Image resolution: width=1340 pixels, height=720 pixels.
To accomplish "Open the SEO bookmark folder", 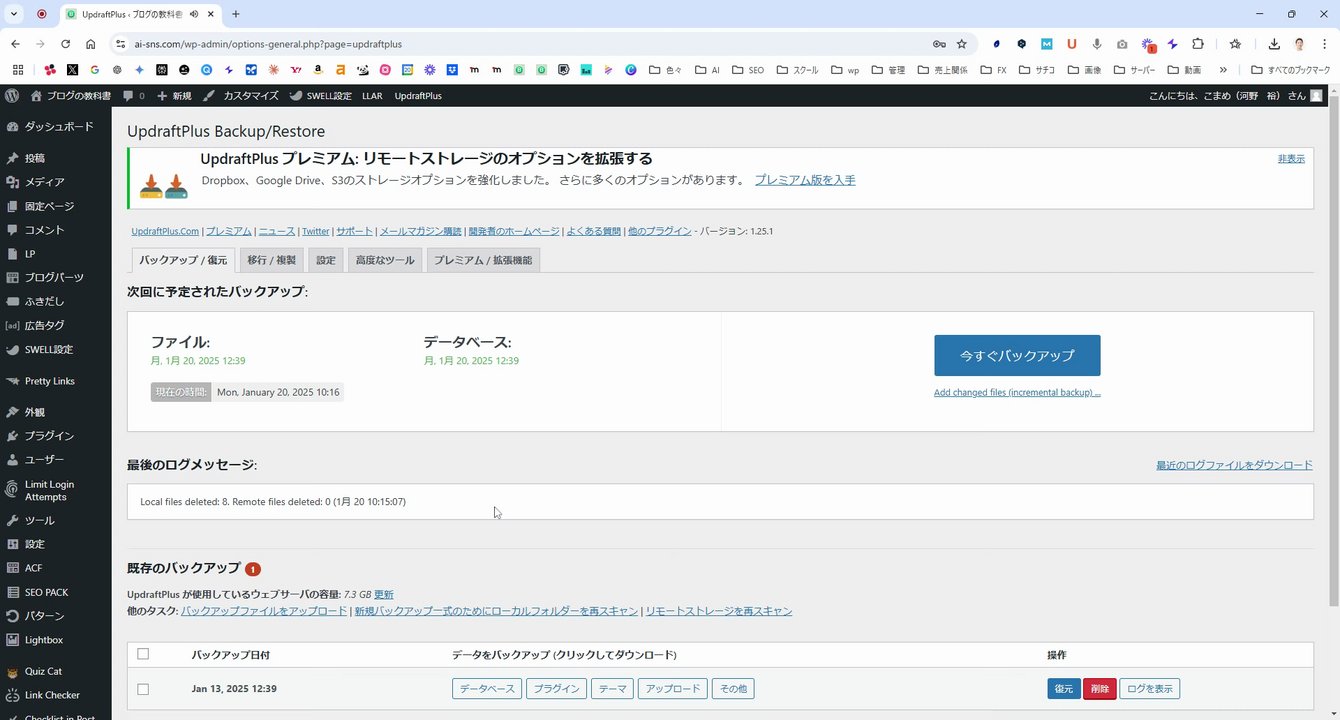I will click(x=748, y=70).
